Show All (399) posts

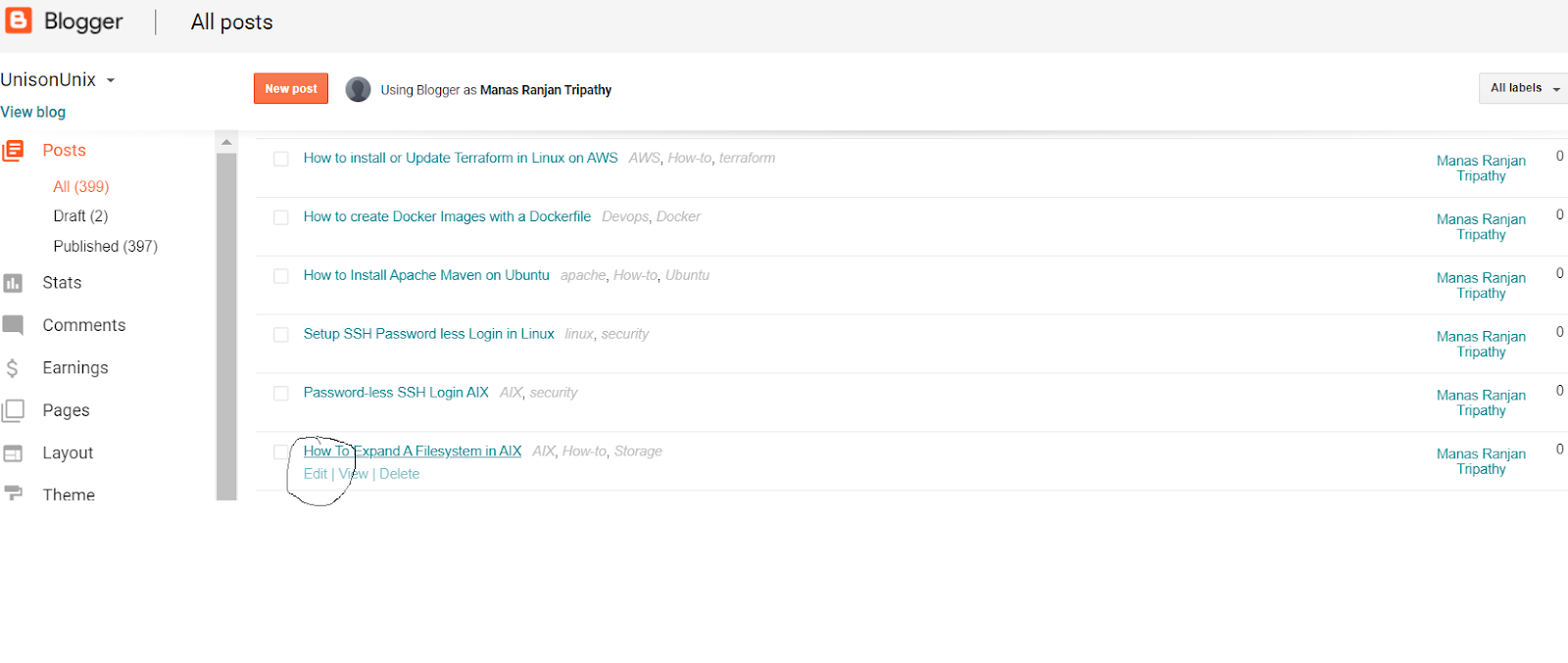pyautogui.click(x=81, y=187)
